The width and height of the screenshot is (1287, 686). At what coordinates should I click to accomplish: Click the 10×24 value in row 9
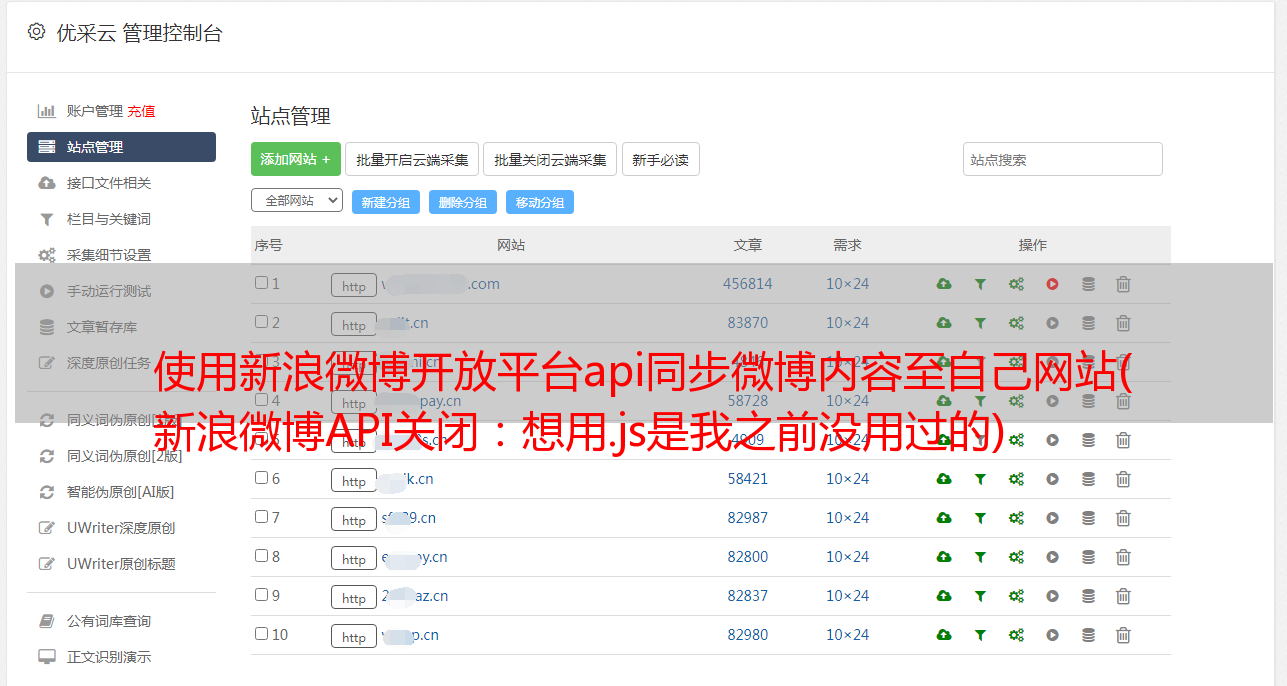848,596
